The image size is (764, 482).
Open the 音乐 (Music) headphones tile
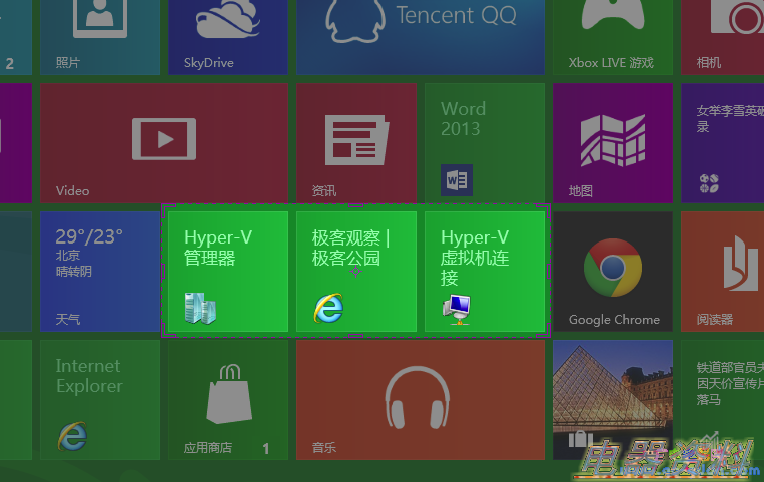tap(420, 399)
